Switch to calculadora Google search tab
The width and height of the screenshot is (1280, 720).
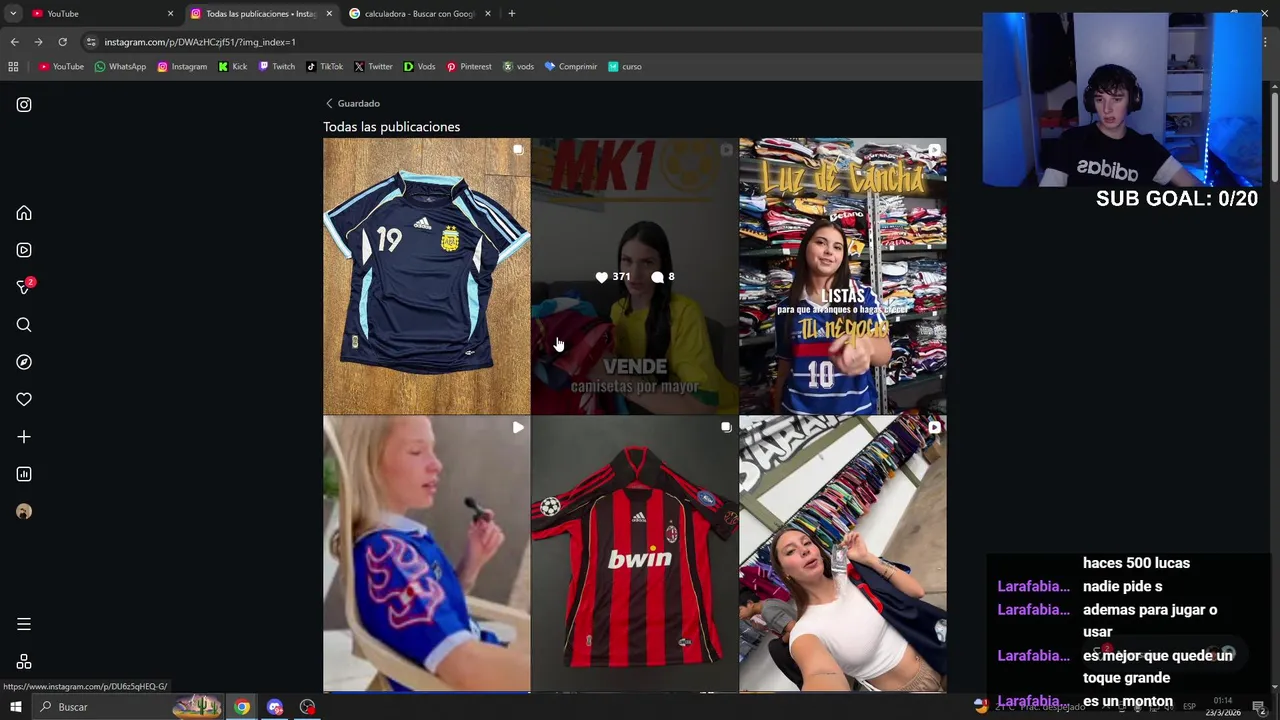point(420,13)
